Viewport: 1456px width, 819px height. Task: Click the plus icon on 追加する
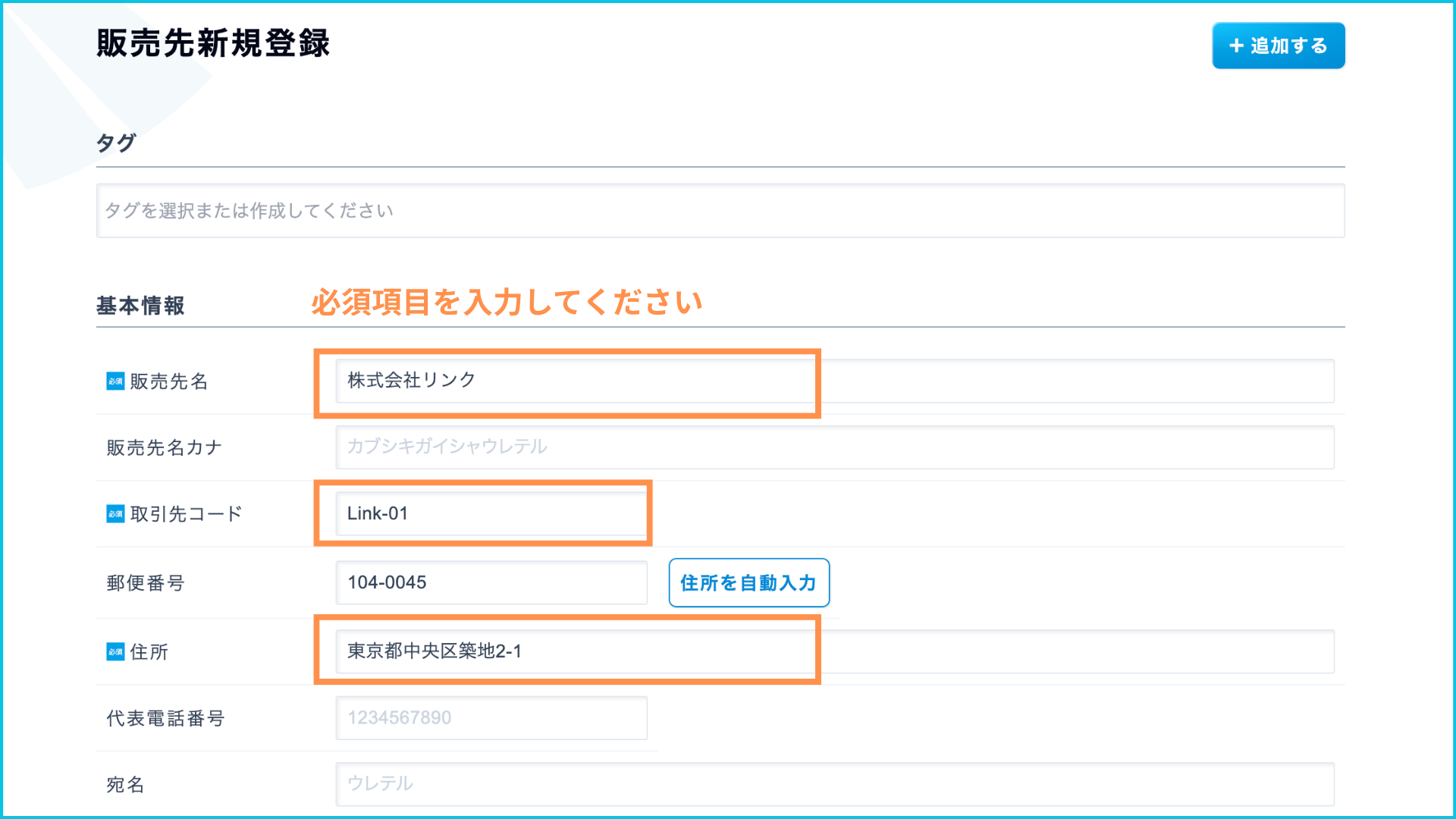(1236, 45)
